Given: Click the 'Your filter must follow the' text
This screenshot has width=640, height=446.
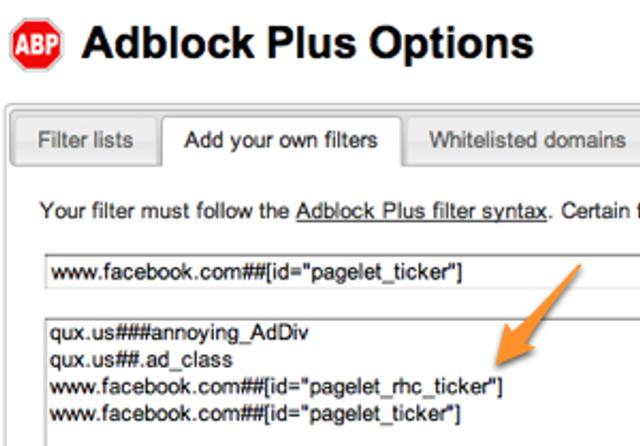Looking at the screenshot, I should (x=165, y=212).
